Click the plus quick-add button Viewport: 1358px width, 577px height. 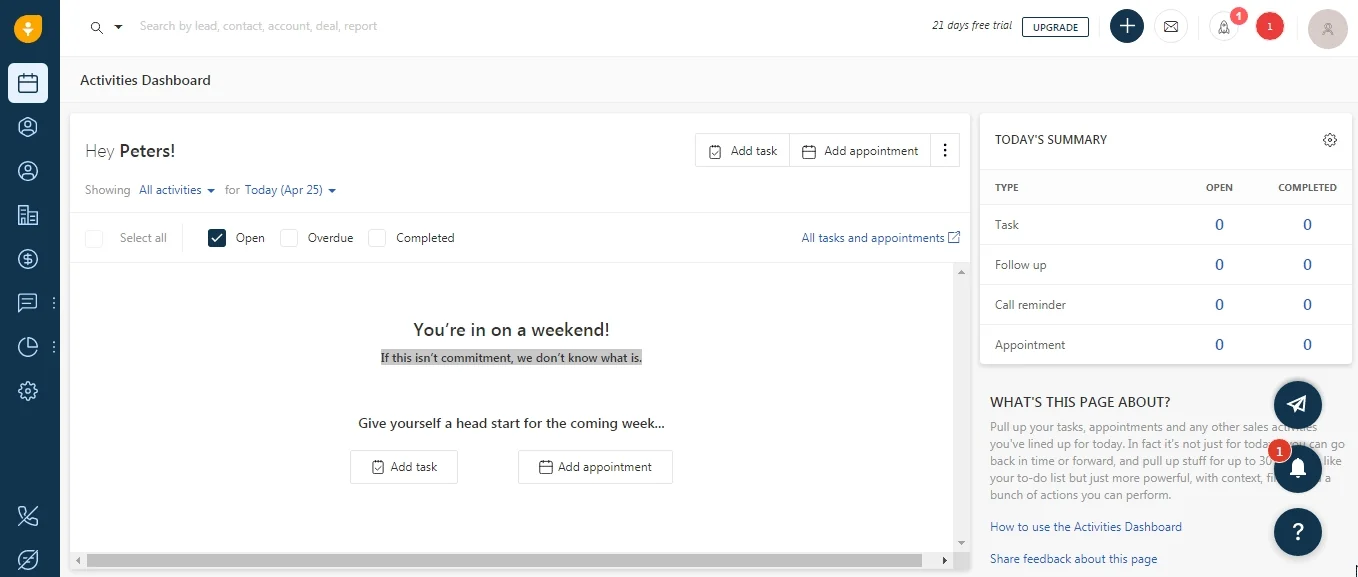point(1127,26)
